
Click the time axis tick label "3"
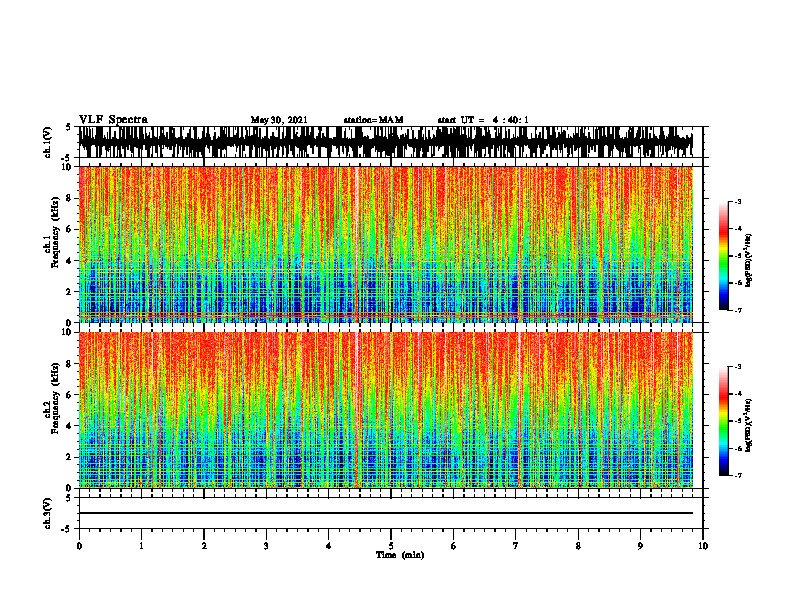266,546
